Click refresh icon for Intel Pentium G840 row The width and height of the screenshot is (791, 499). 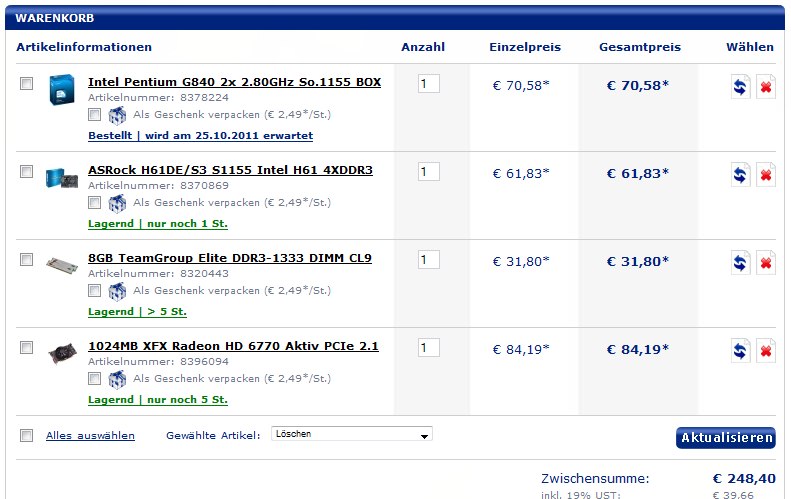point(740,87)
